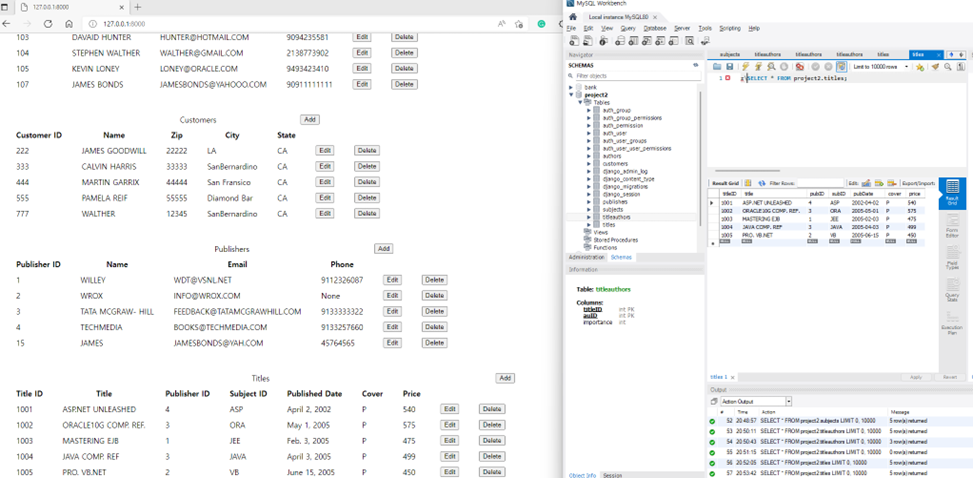Refresh the result grid data

(762, 183)
